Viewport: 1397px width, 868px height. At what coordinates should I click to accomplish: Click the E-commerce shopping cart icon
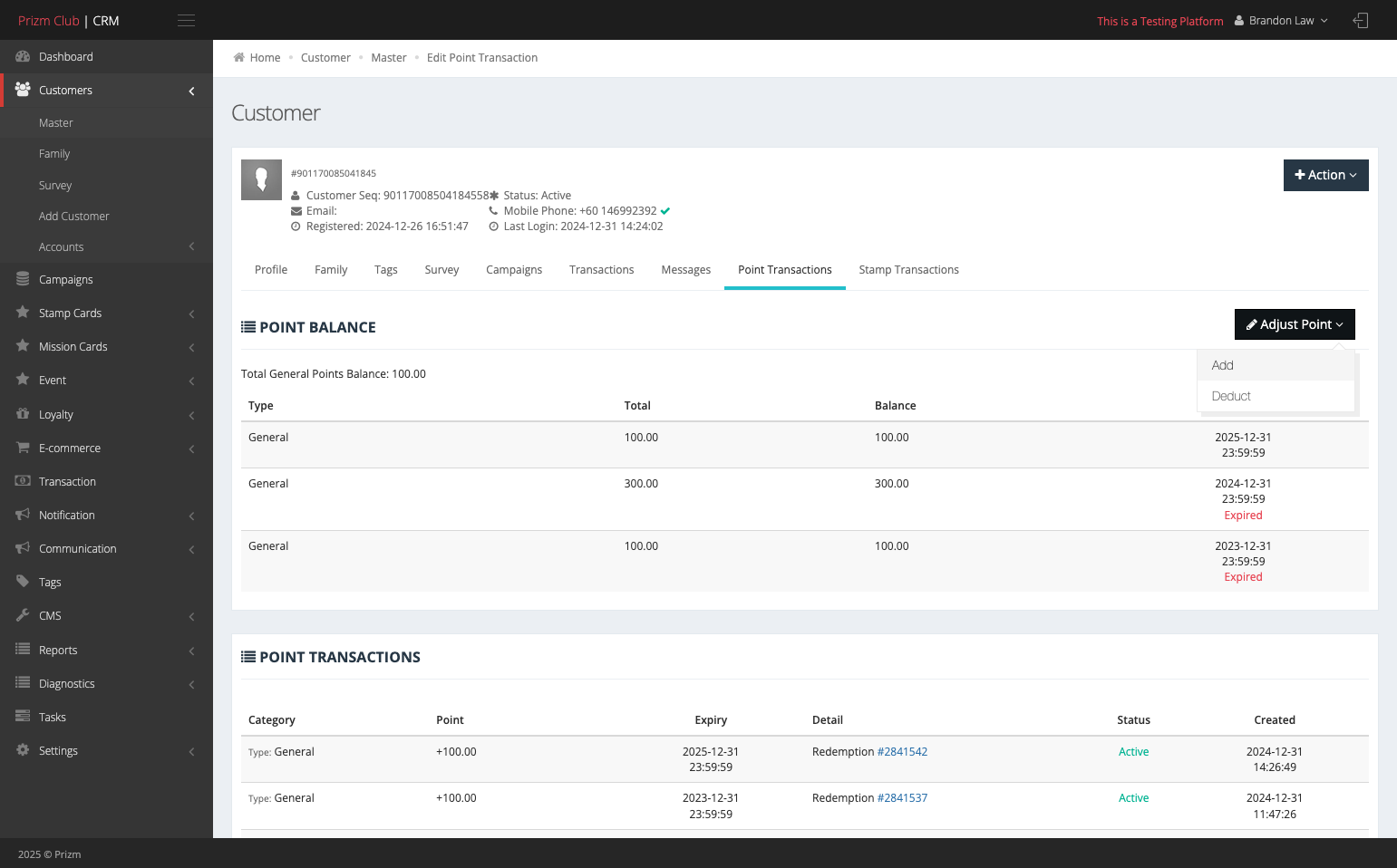[x=23, y=448]
